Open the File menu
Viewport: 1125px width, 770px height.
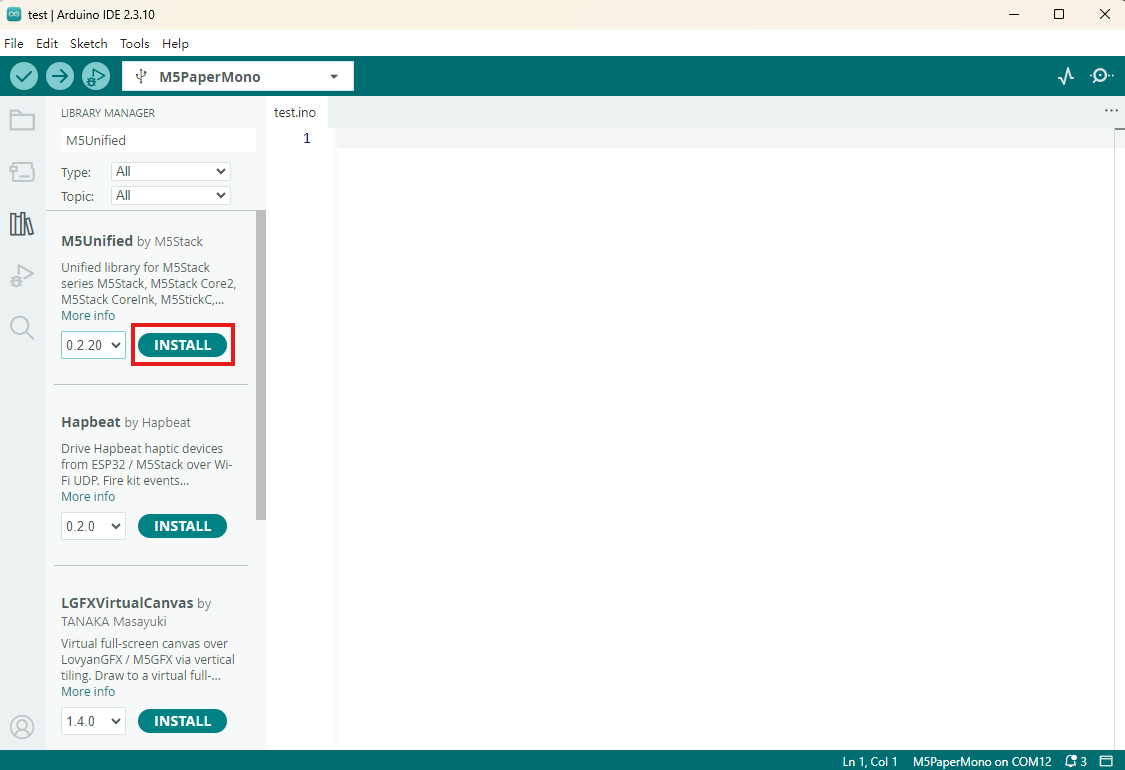14,44
